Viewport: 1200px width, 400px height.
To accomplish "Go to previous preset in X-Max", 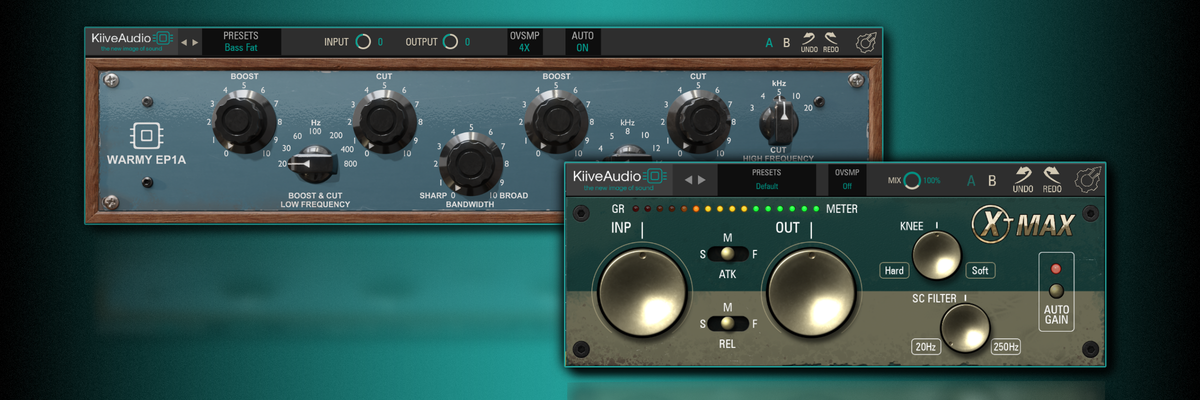I will pyautogui.click(x=688, y=180).
